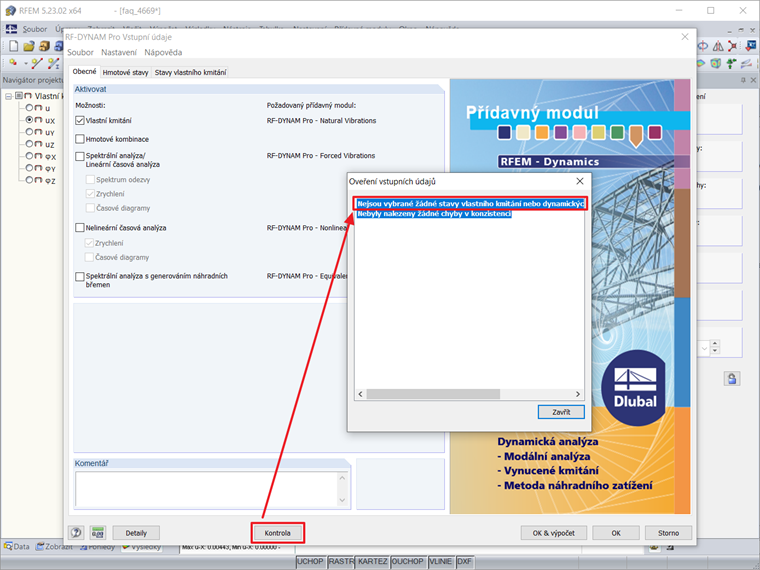
Task: Enable the Hmotové kombinace checkbox
Action: 80,139
